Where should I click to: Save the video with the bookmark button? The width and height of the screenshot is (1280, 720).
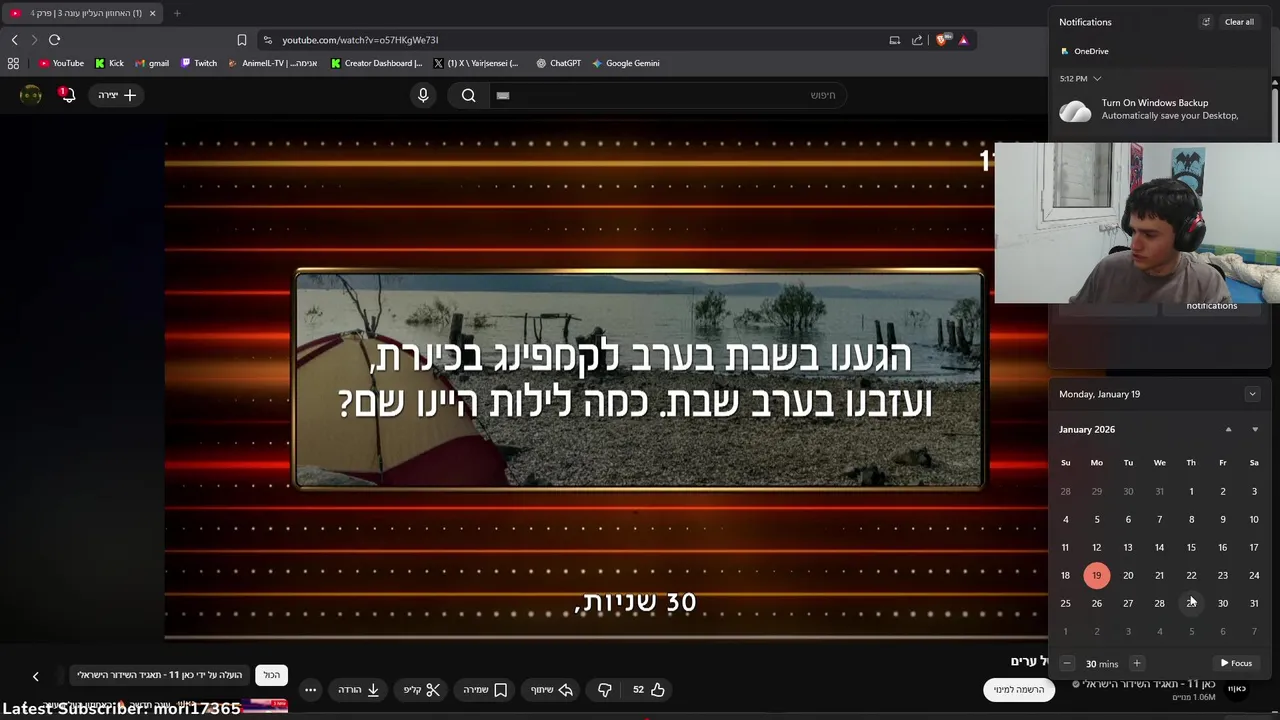click(x=485, y=689)
